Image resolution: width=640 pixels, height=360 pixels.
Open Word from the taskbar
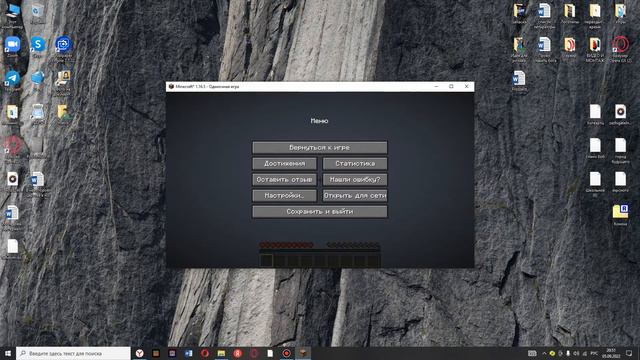coord(189,353)
